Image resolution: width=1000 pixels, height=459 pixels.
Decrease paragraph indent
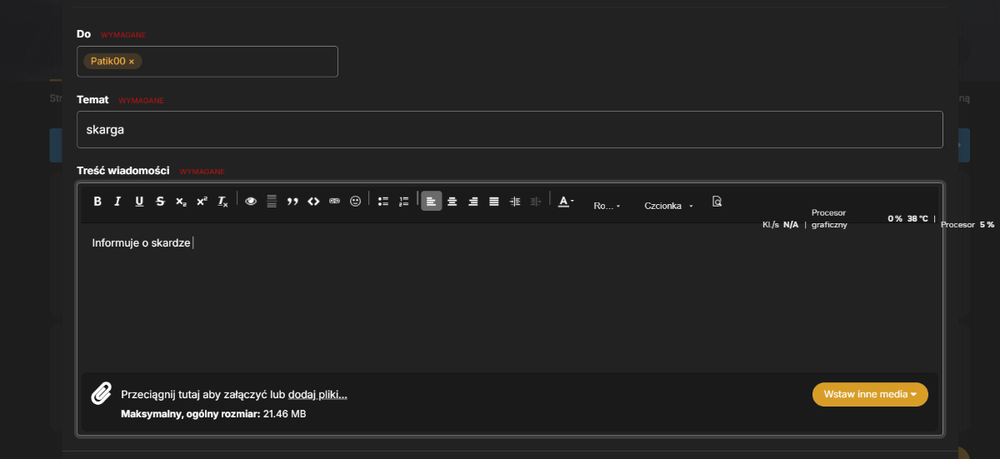(536, 201)
